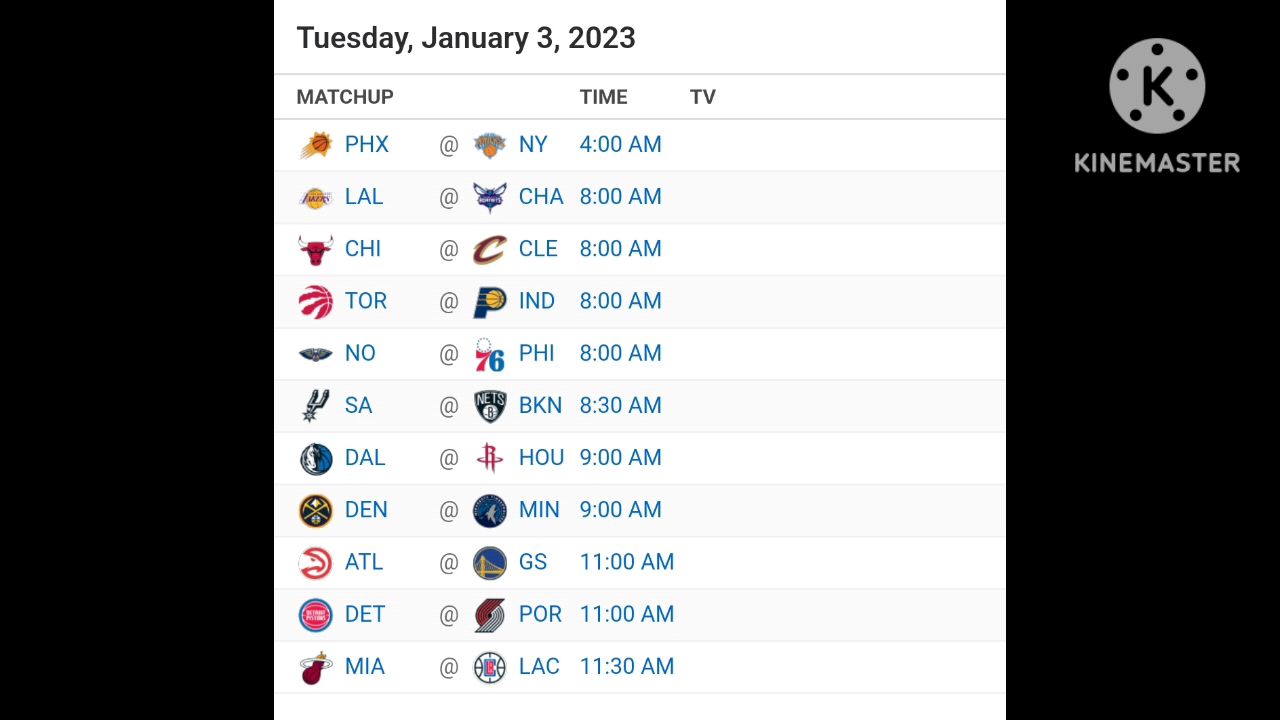
Task: Click the Toronto Raptors logo
Action: 316,301
